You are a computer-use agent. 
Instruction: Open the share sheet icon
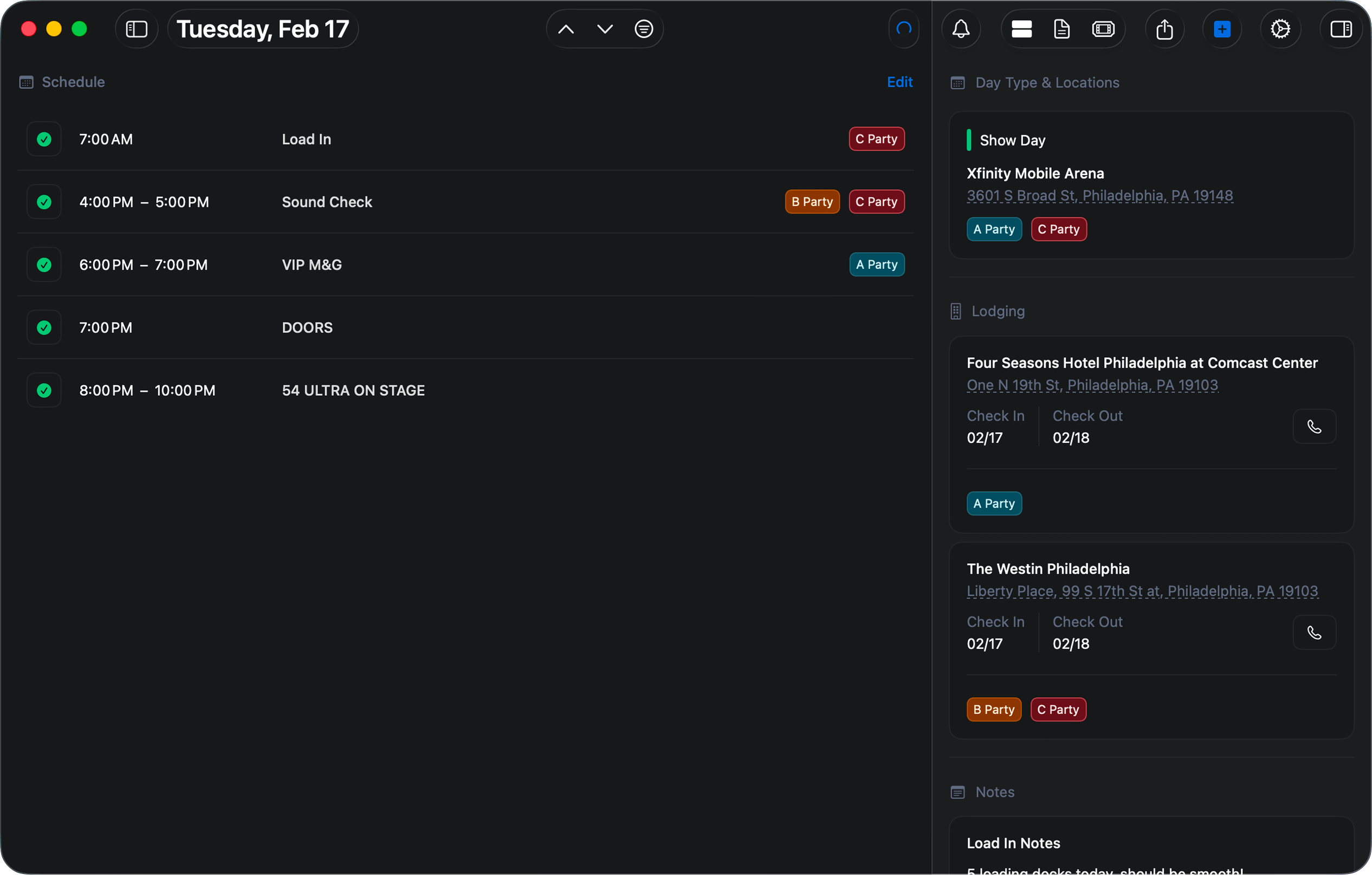(x=1165, y=29)
